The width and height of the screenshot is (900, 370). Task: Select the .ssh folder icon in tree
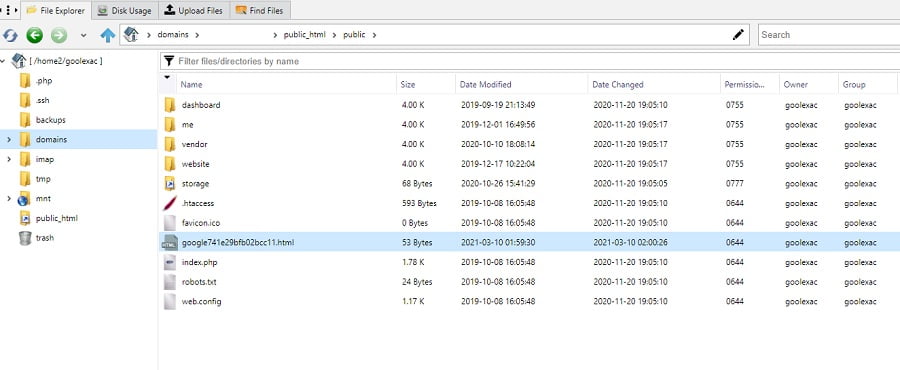(25, 100)
